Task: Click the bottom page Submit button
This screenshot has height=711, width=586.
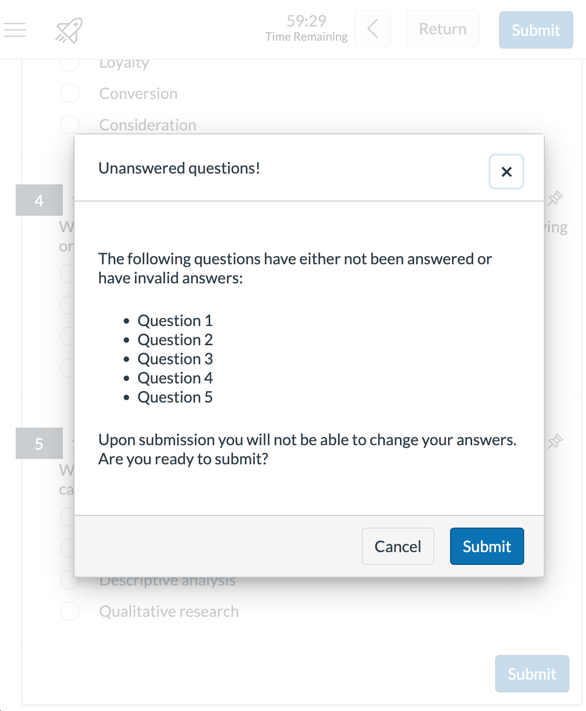Action: [532, 673]
